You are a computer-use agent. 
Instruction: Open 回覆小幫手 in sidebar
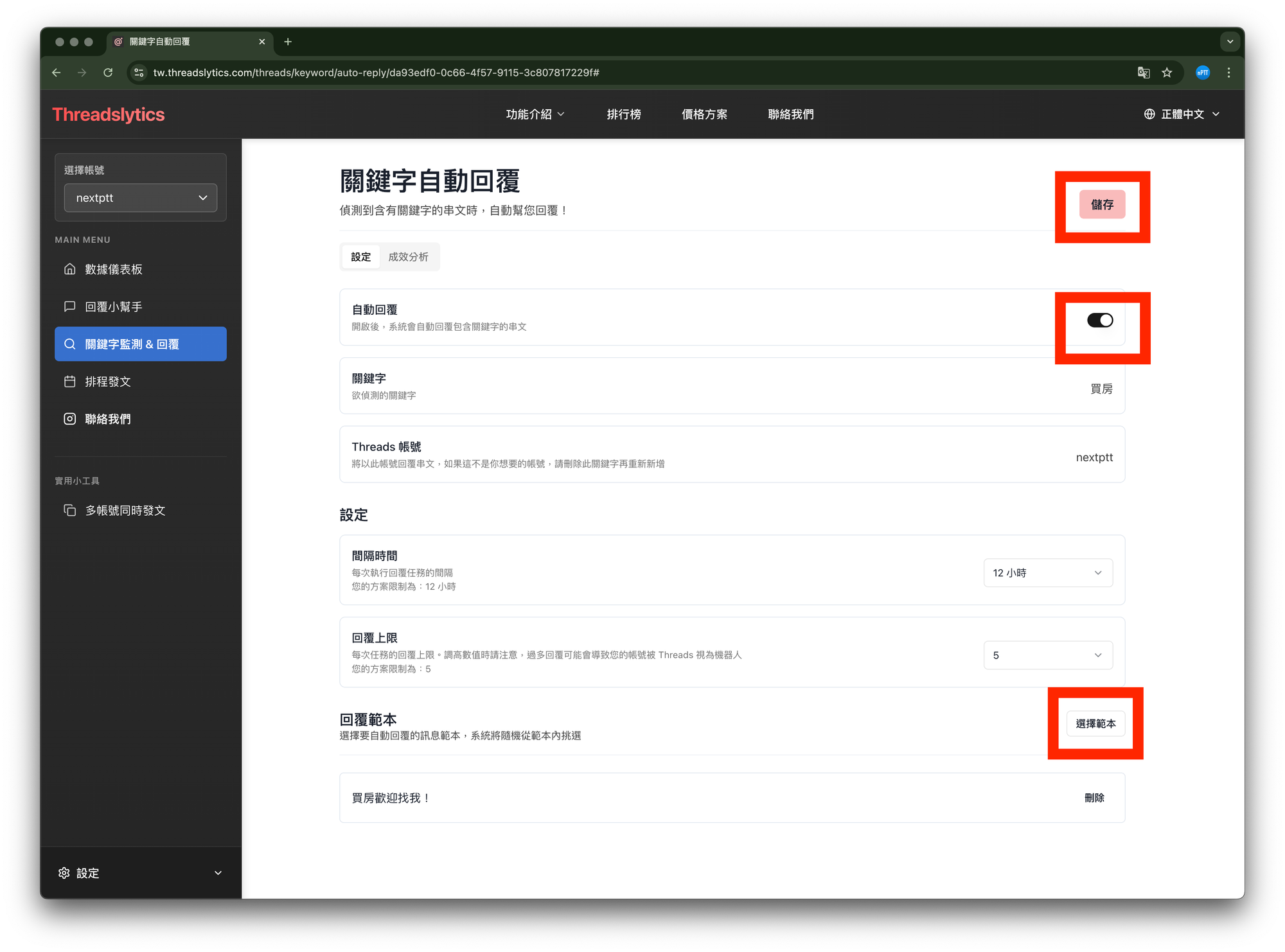pyautogui.click(x=141, y=306)
